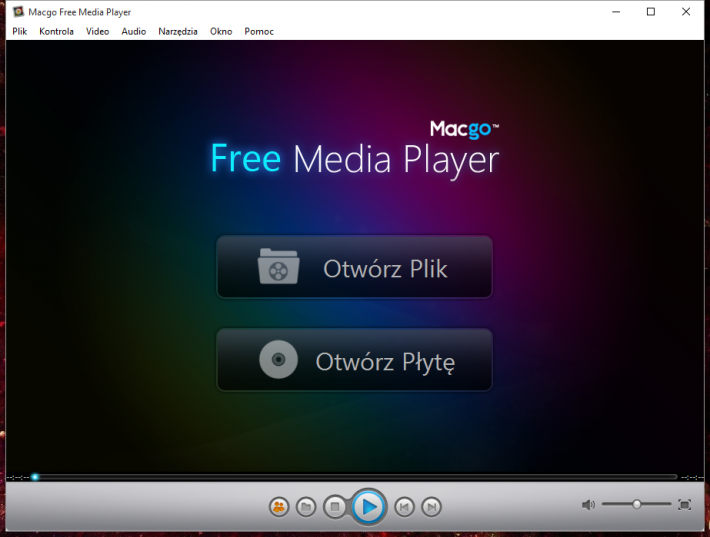Open the Audio menu
This screenshot has width=710, height=537.
point(134,31)
